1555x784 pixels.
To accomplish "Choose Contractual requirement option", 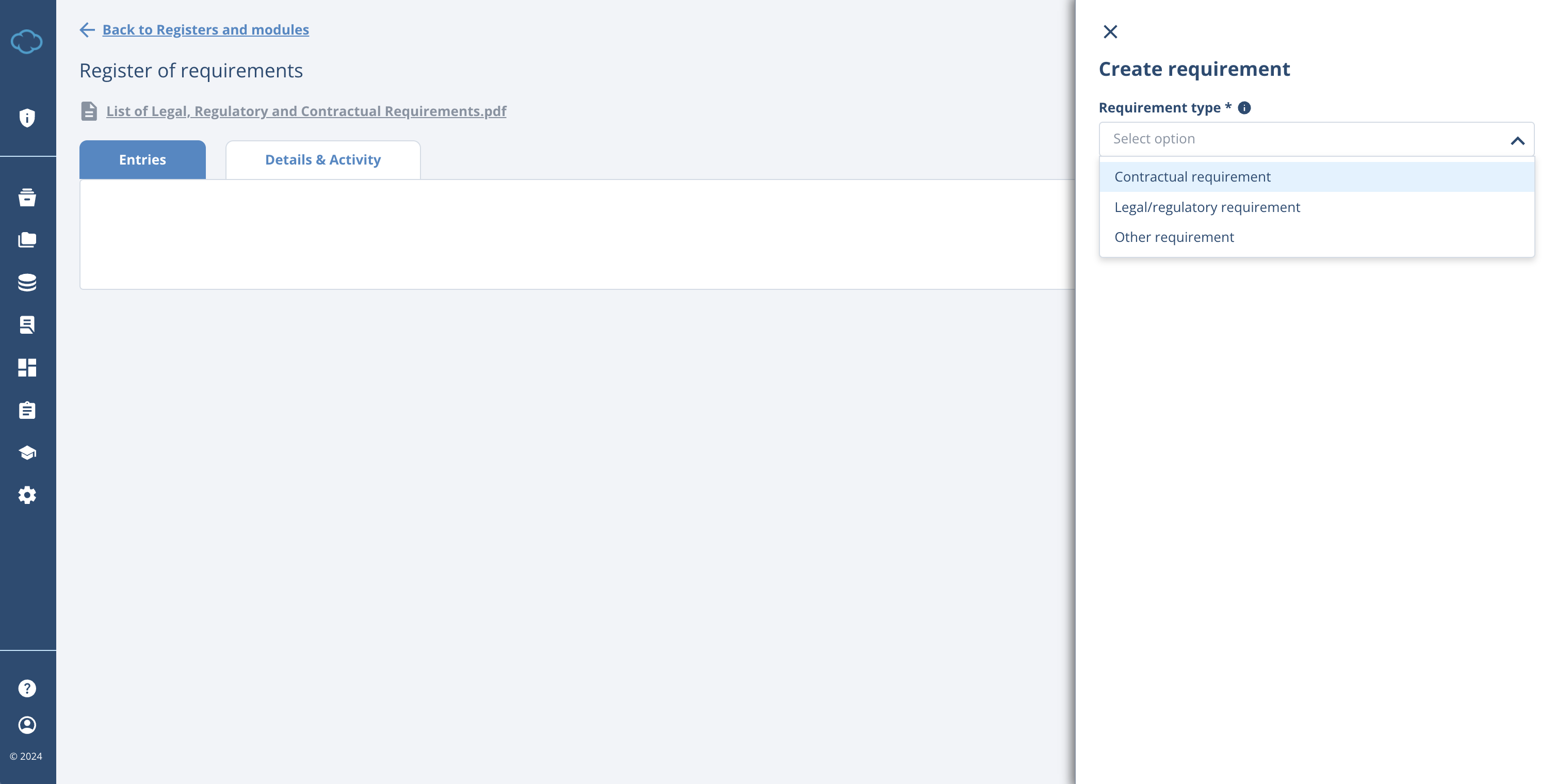I will (x=1192, y=177).
